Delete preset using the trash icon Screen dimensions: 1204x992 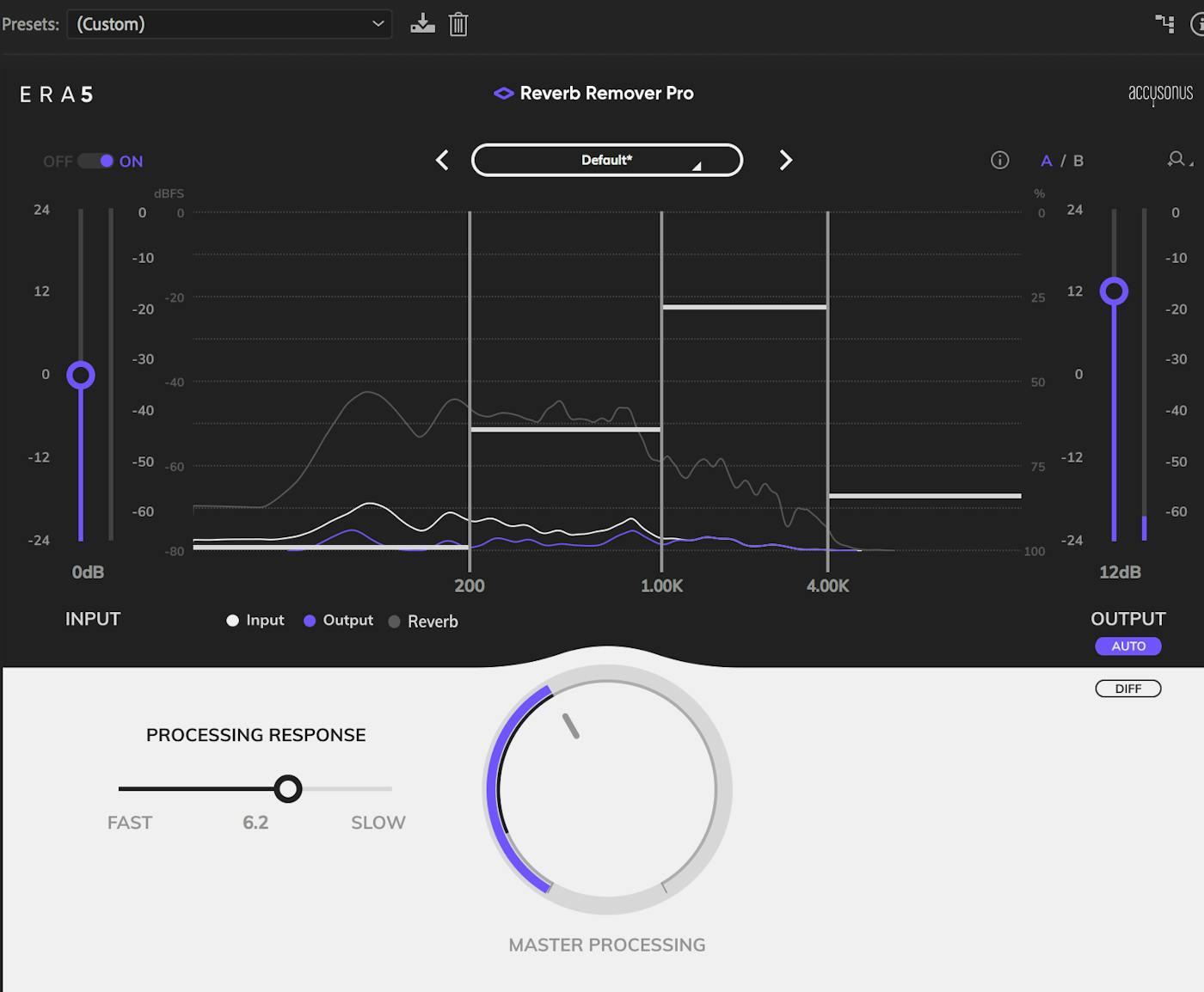point(458,24)
